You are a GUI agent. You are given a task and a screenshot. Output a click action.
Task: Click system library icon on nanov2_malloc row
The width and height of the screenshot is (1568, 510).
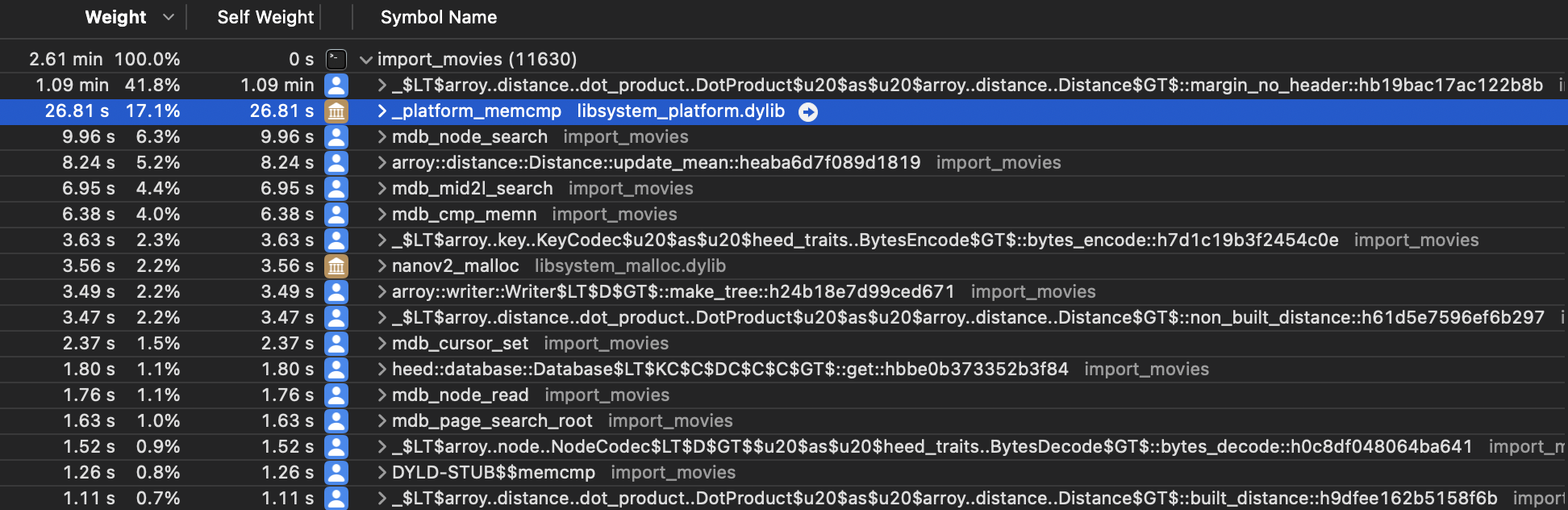pyautogui.click(x=336, y=266)
